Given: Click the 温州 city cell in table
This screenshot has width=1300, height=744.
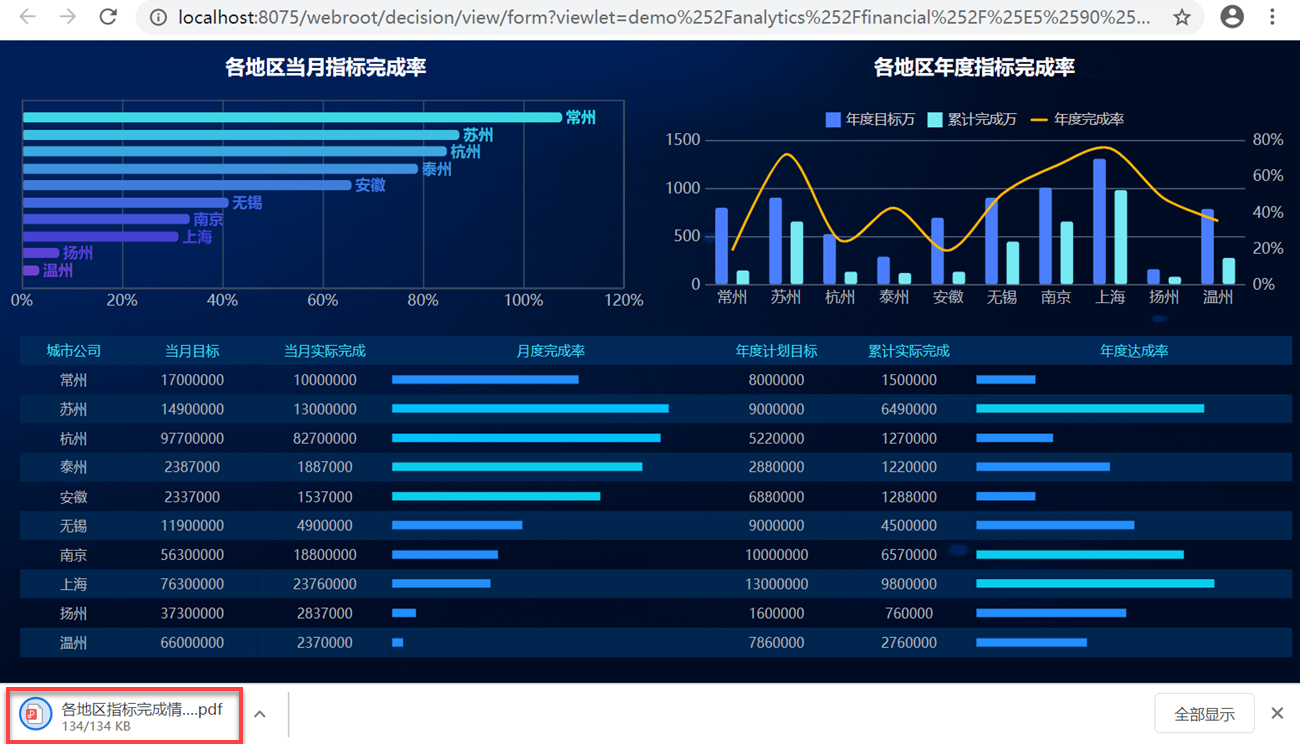Looking at the screenshot, I should pyautogui.click(x=73, y=643).
